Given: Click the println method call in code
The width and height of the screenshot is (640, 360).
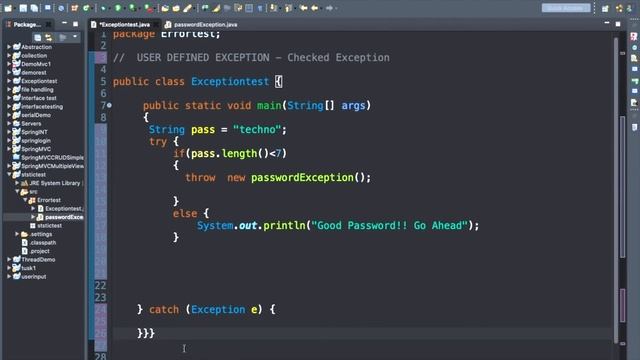Looking at the screenshot, I should pos(284,226).
